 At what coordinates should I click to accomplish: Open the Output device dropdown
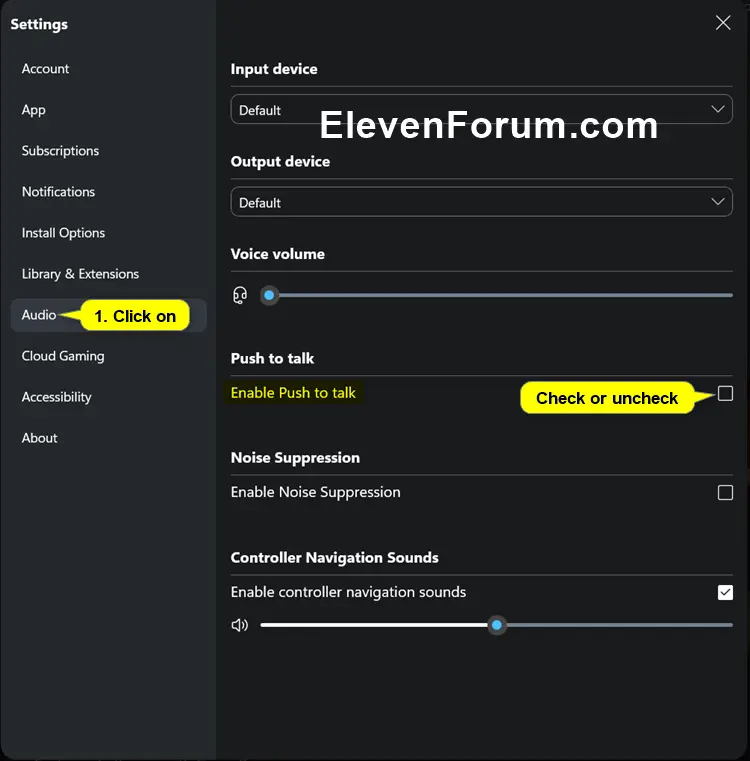pos(481,202)
